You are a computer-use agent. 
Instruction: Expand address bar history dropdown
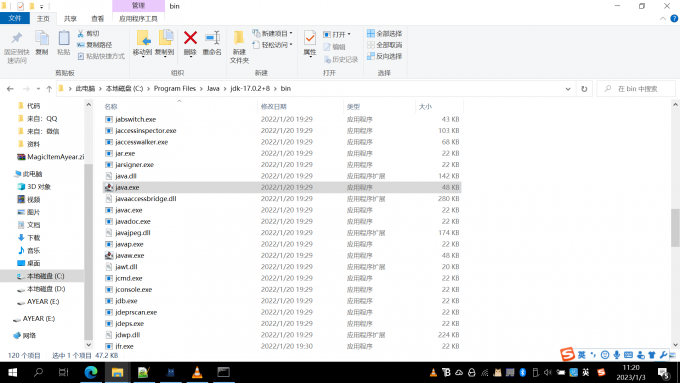(568, 88)
